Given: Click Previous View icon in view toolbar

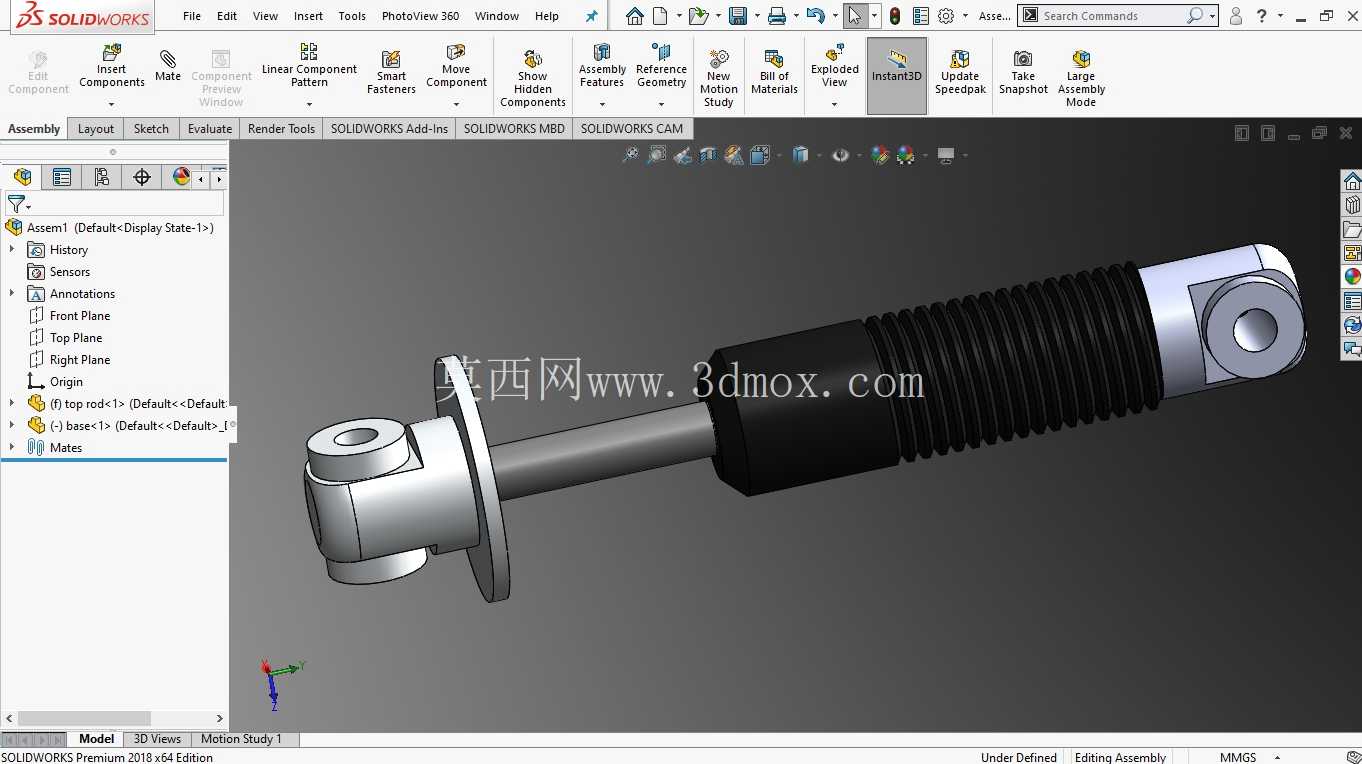Looking at the screenshot, I should (682, 155).
